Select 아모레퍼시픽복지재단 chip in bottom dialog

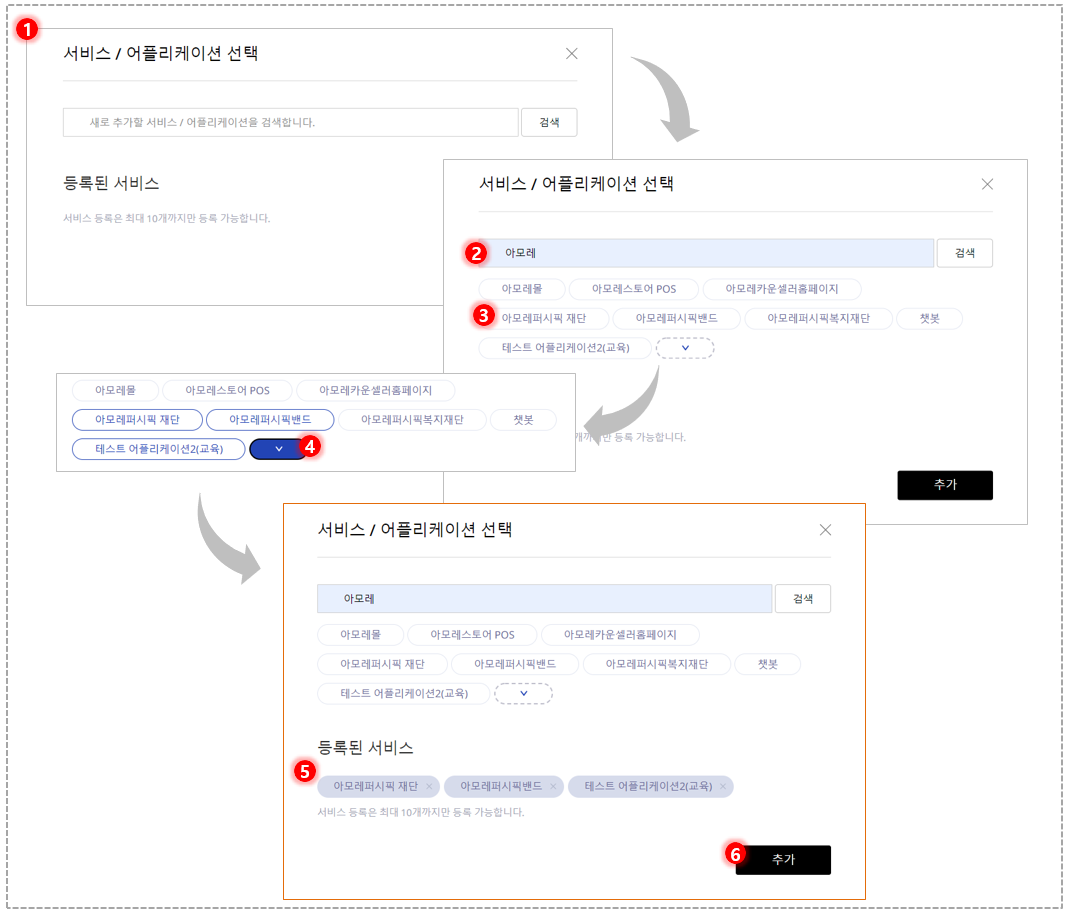click(656, 665)
